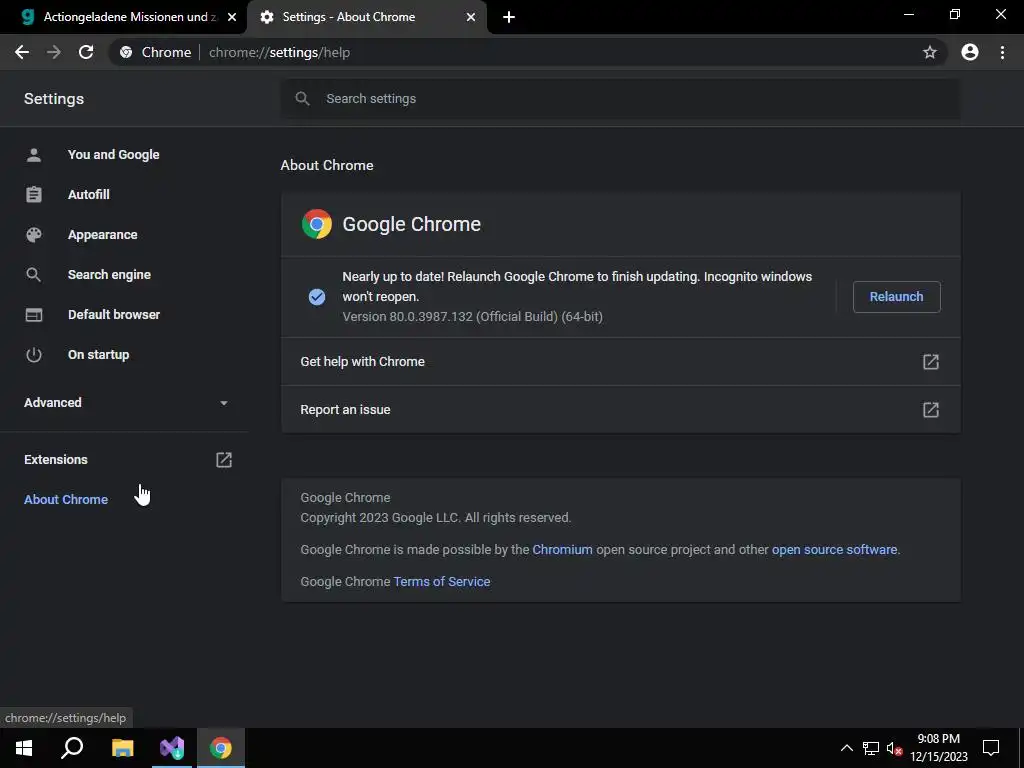The image size is (1024, 768).
Task: Close the Settings - About Chrome tab
Action: (471, 17)
